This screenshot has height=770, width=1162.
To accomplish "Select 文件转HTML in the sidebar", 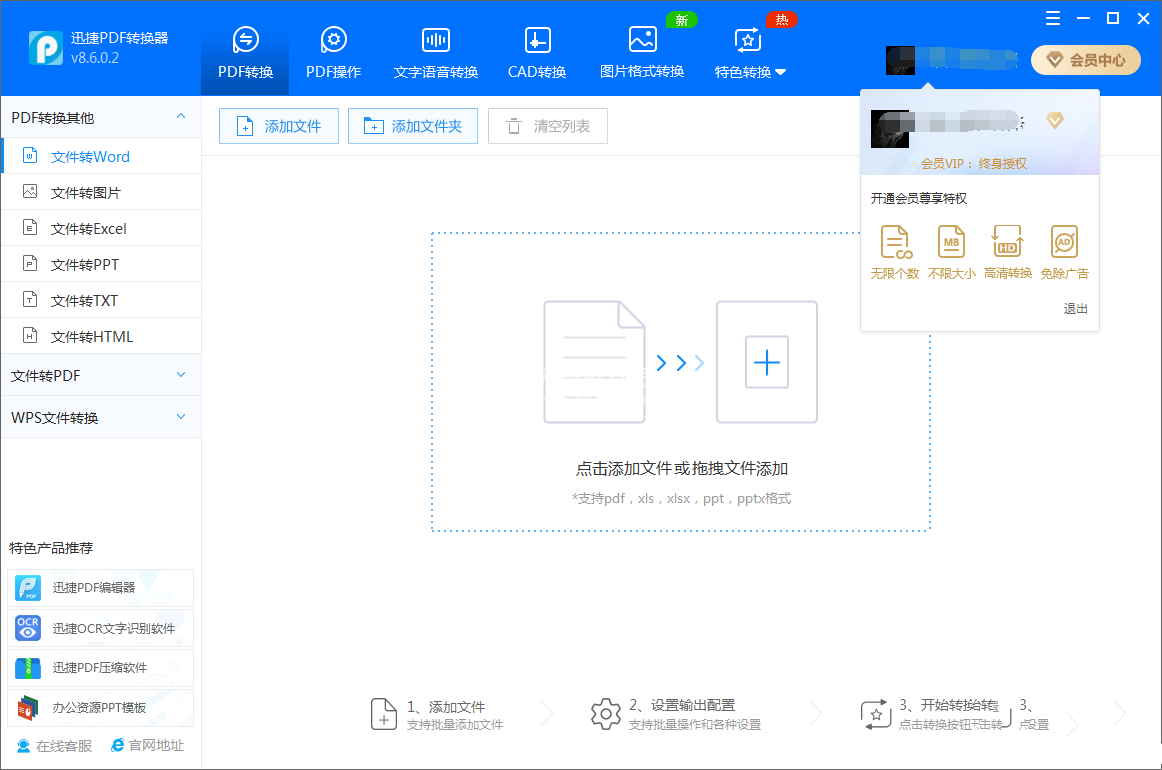I will pos(101,336).
